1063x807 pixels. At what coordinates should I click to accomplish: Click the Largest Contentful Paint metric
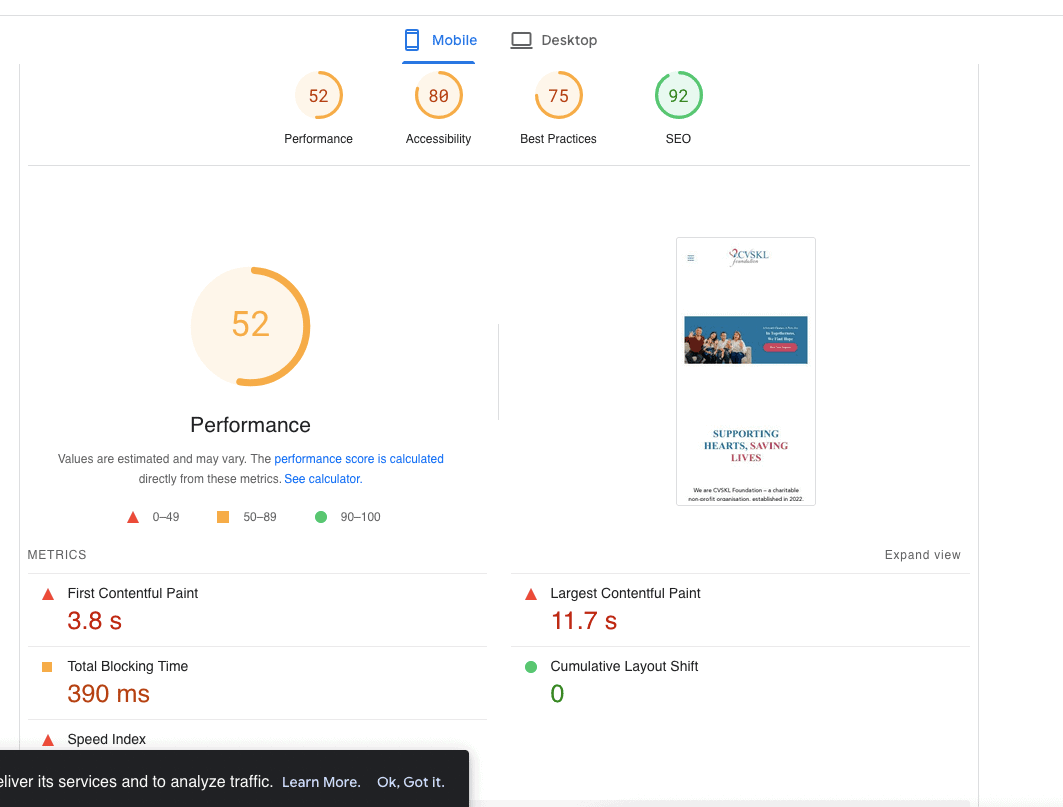pos(625,593)
